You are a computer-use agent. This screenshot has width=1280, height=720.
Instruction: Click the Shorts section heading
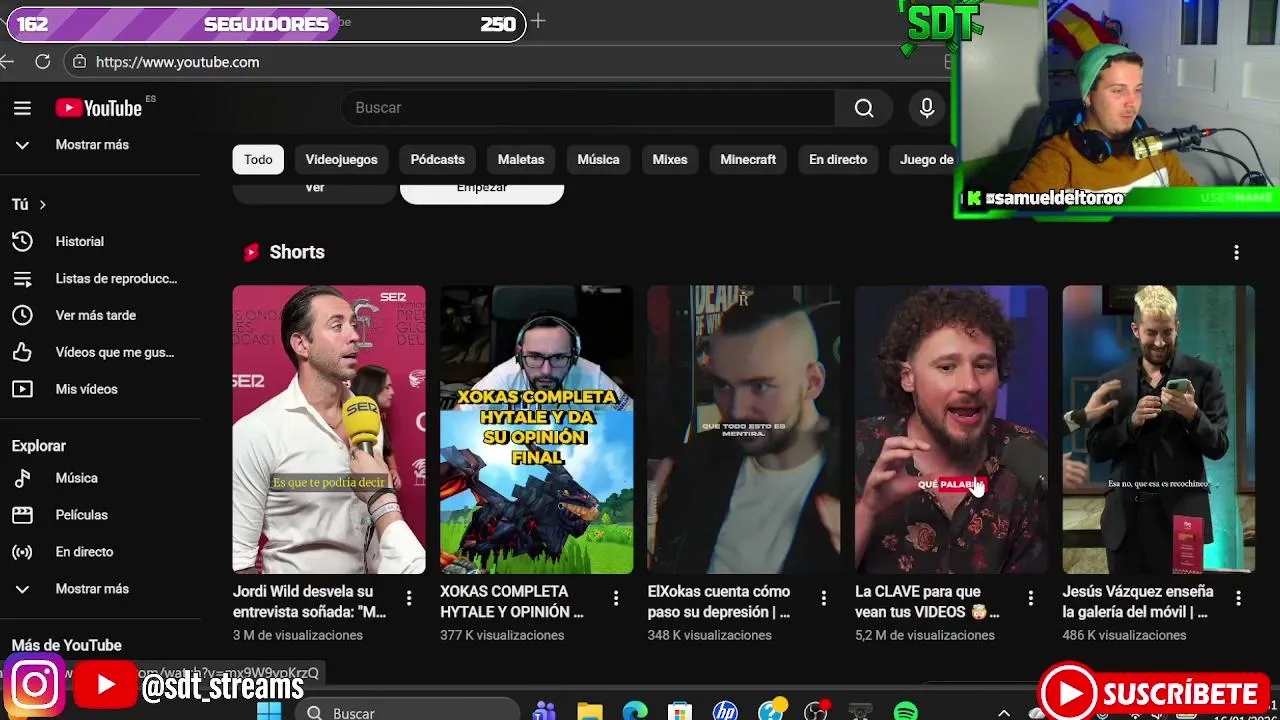point(297,252)
